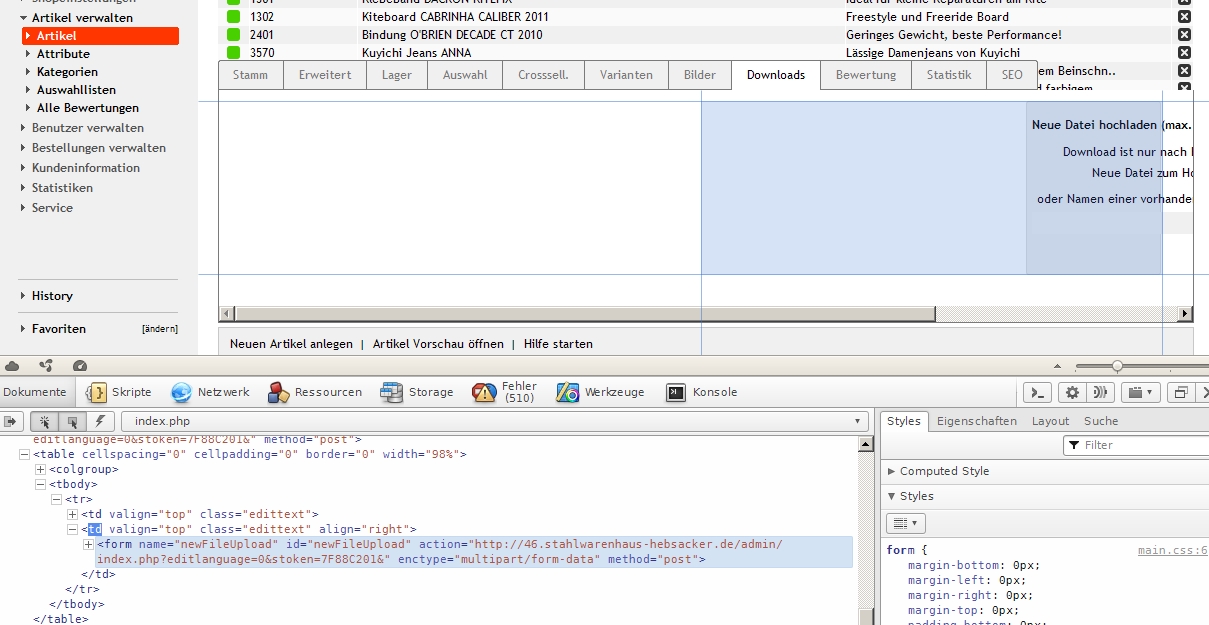Viewport: 1209px width, 625px height.
Task: Expand the colgroup node in DOM tree
Action: tap(41, 469)
